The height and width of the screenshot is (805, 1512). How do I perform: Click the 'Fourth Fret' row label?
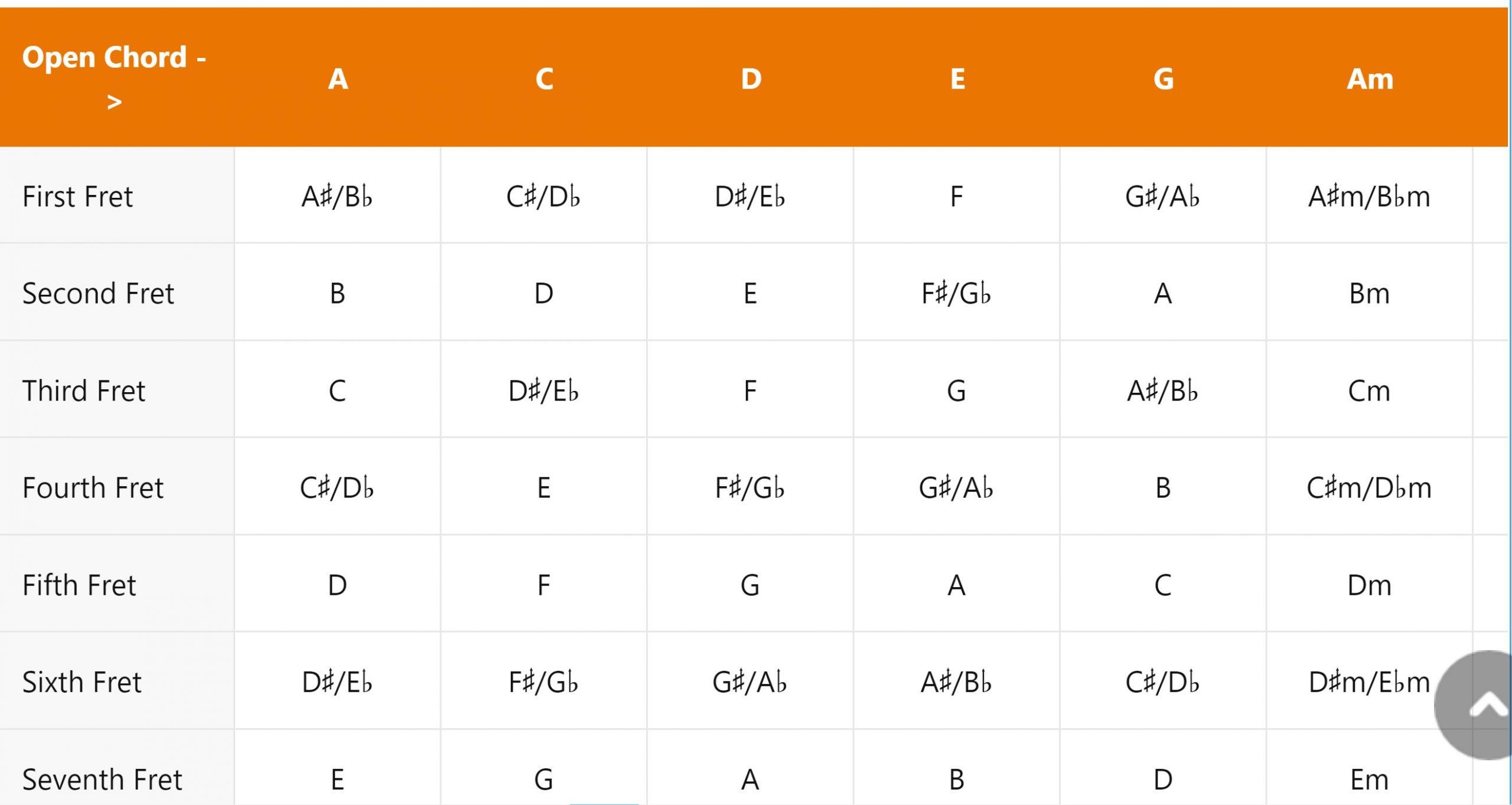[x=92, y=487]
